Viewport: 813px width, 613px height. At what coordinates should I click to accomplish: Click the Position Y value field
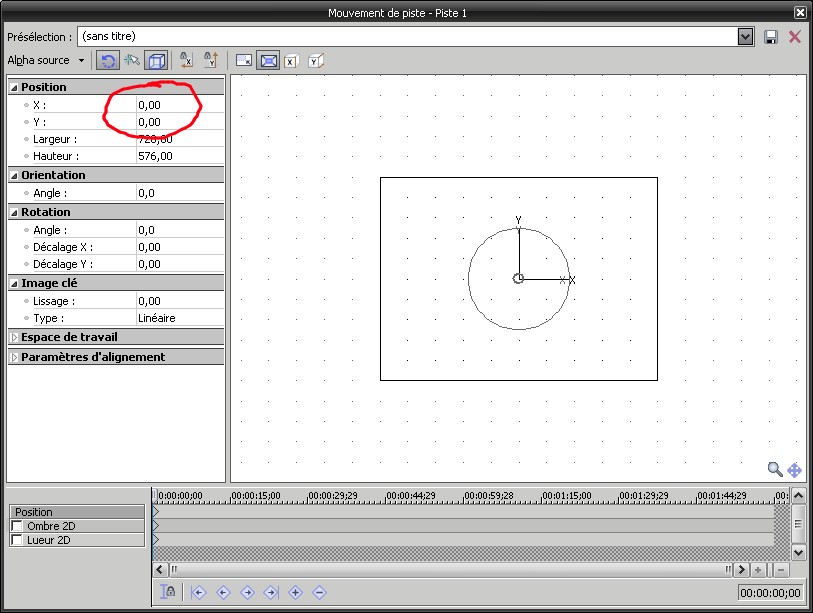pos(180,122)
